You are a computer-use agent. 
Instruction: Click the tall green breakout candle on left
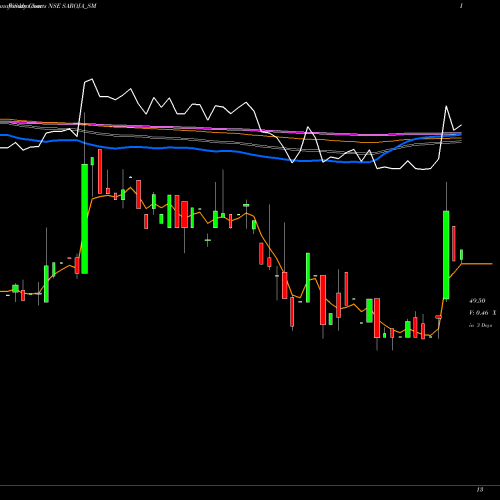pyautogui.click(x=85, y=219)
